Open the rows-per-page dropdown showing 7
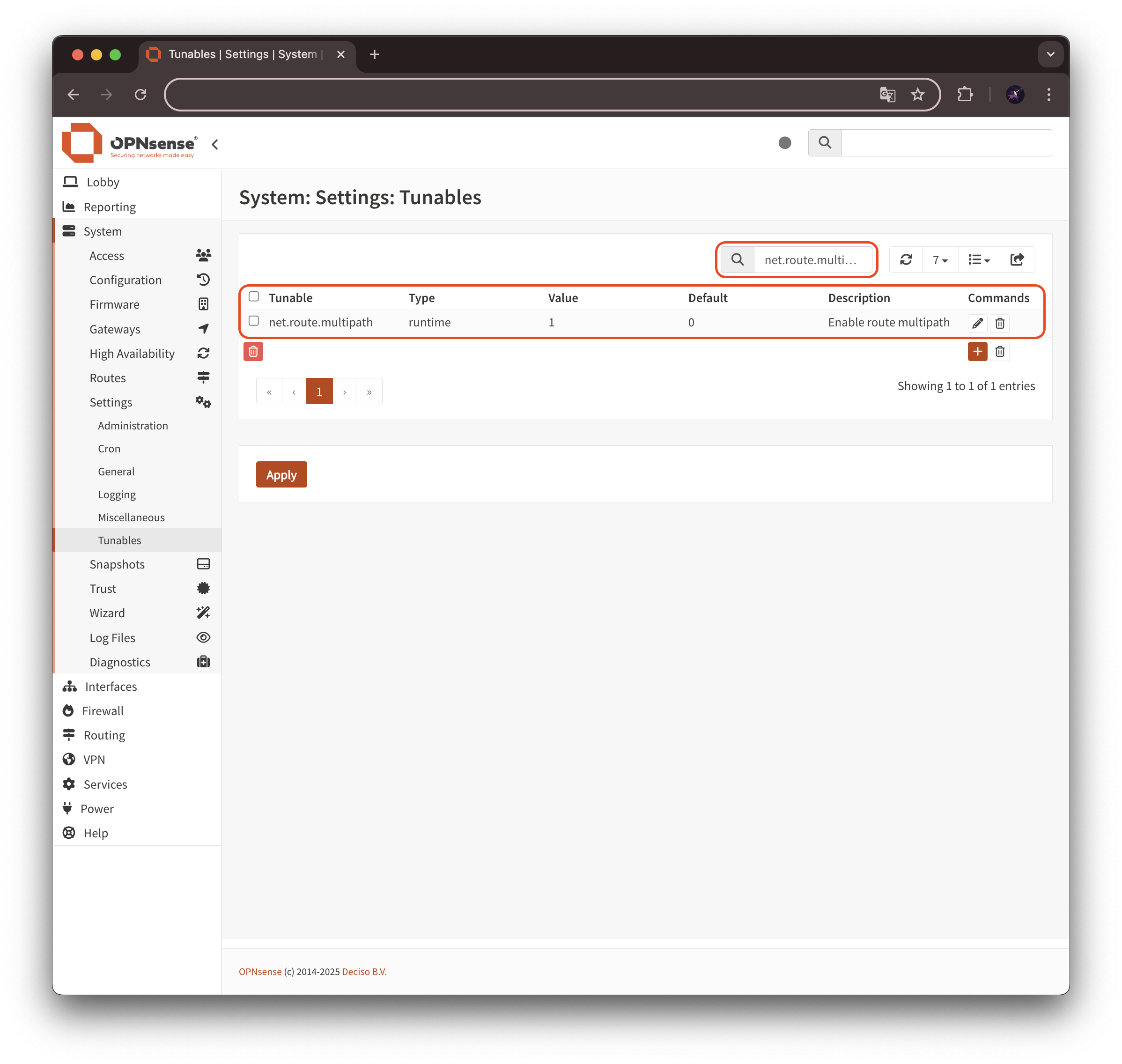The image size is (1122, 1064). click(x=940, y=260)
